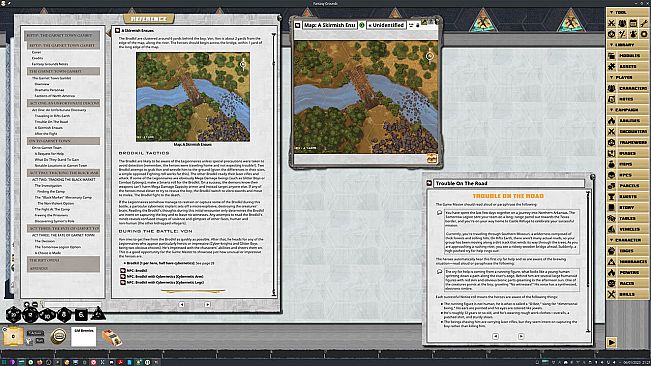The width and height of the screenshot is (651, 366).
Task: Toggle the green identified icon in map window
Action: click(362, 25)
